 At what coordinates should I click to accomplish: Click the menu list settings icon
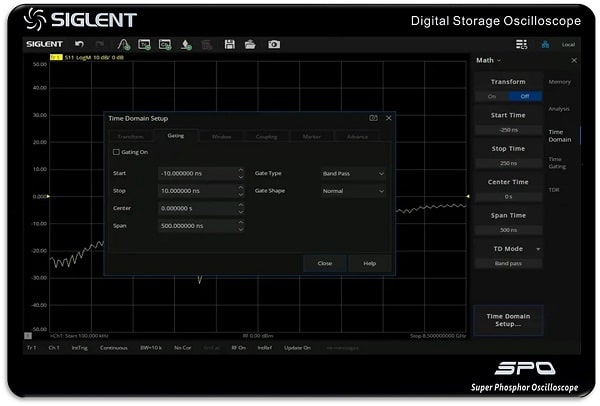(521, 44)
